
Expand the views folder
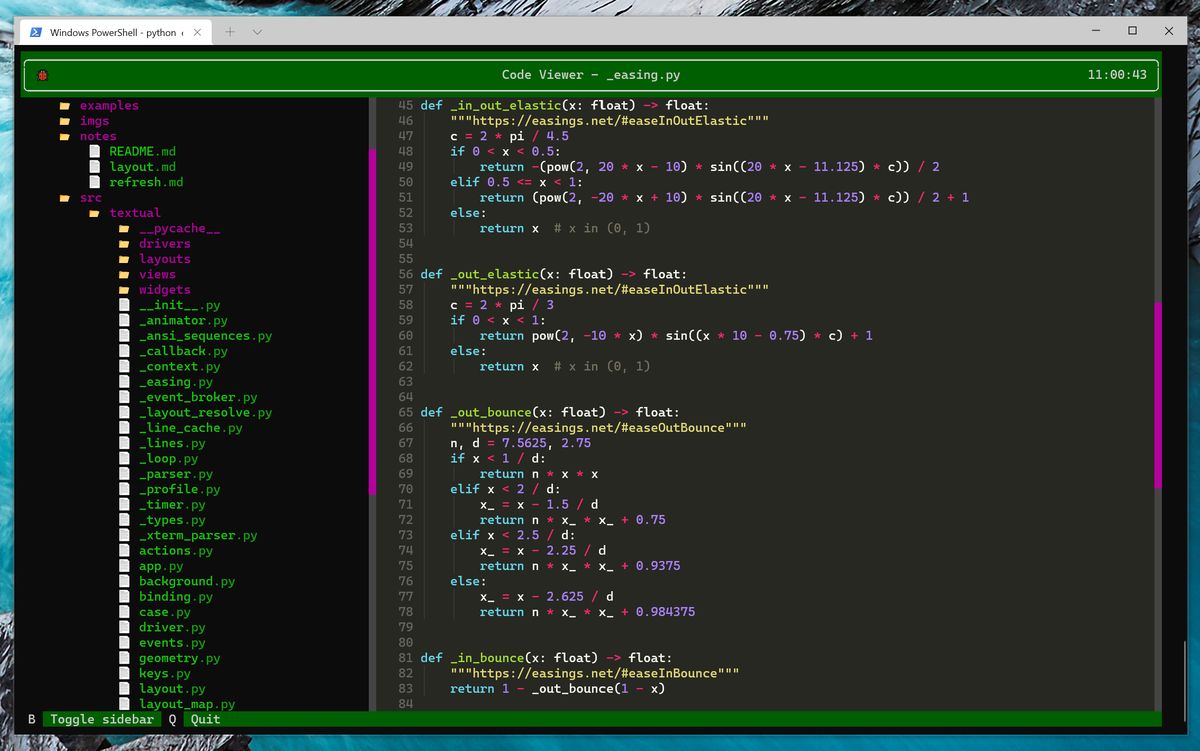pyautogui.click(x=157, y=275)
